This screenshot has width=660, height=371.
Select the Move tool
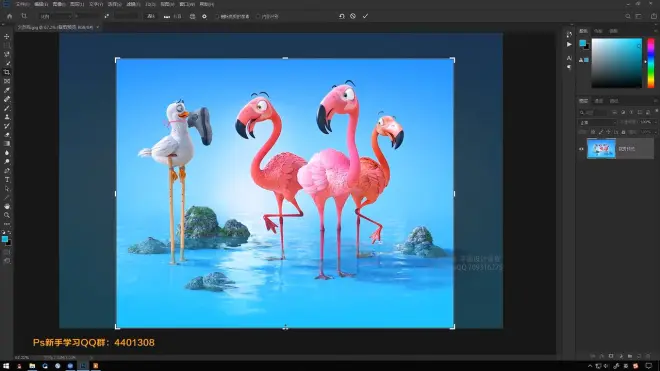tap(7, 37)
